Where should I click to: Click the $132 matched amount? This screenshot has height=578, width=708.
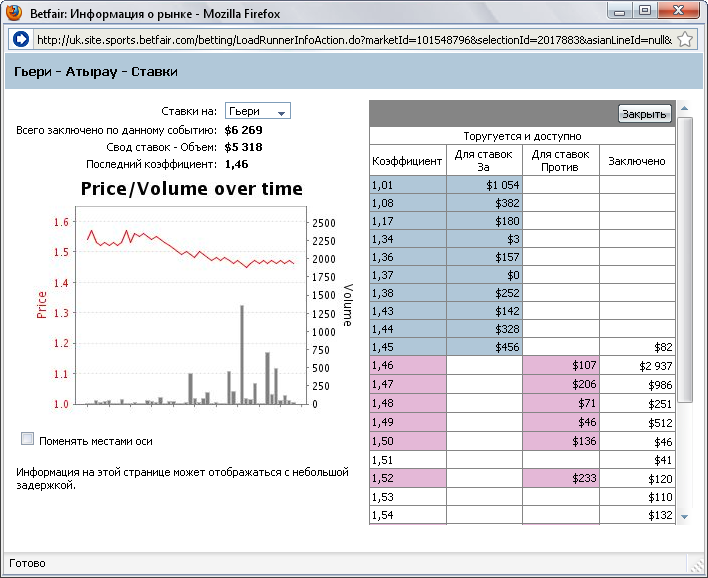pos(660,515)
